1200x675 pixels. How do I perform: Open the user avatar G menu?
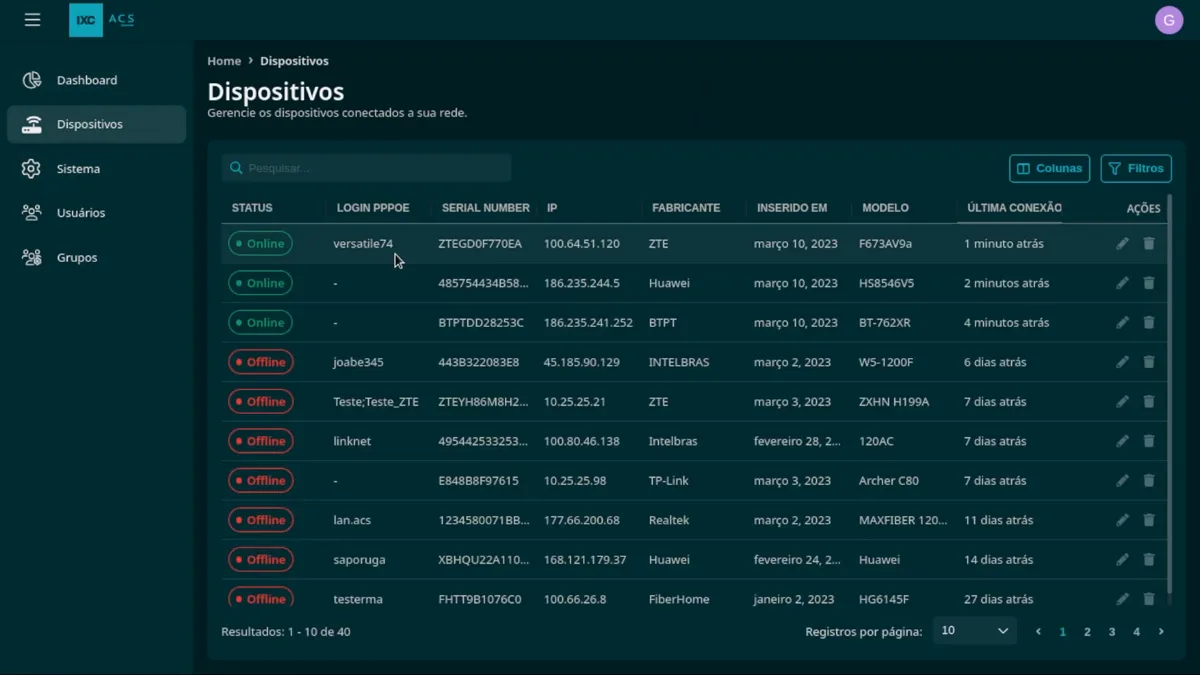click(1169, 20)
